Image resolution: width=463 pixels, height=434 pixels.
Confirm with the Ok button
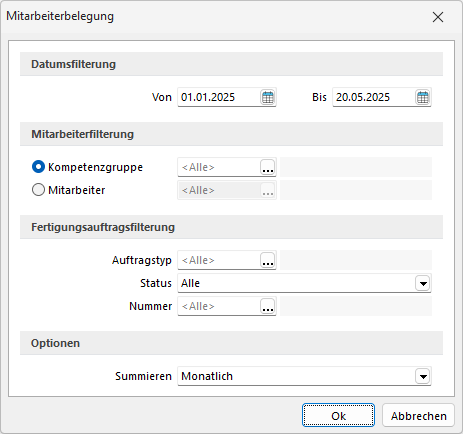pyautogui.click(x=338, y=416)
